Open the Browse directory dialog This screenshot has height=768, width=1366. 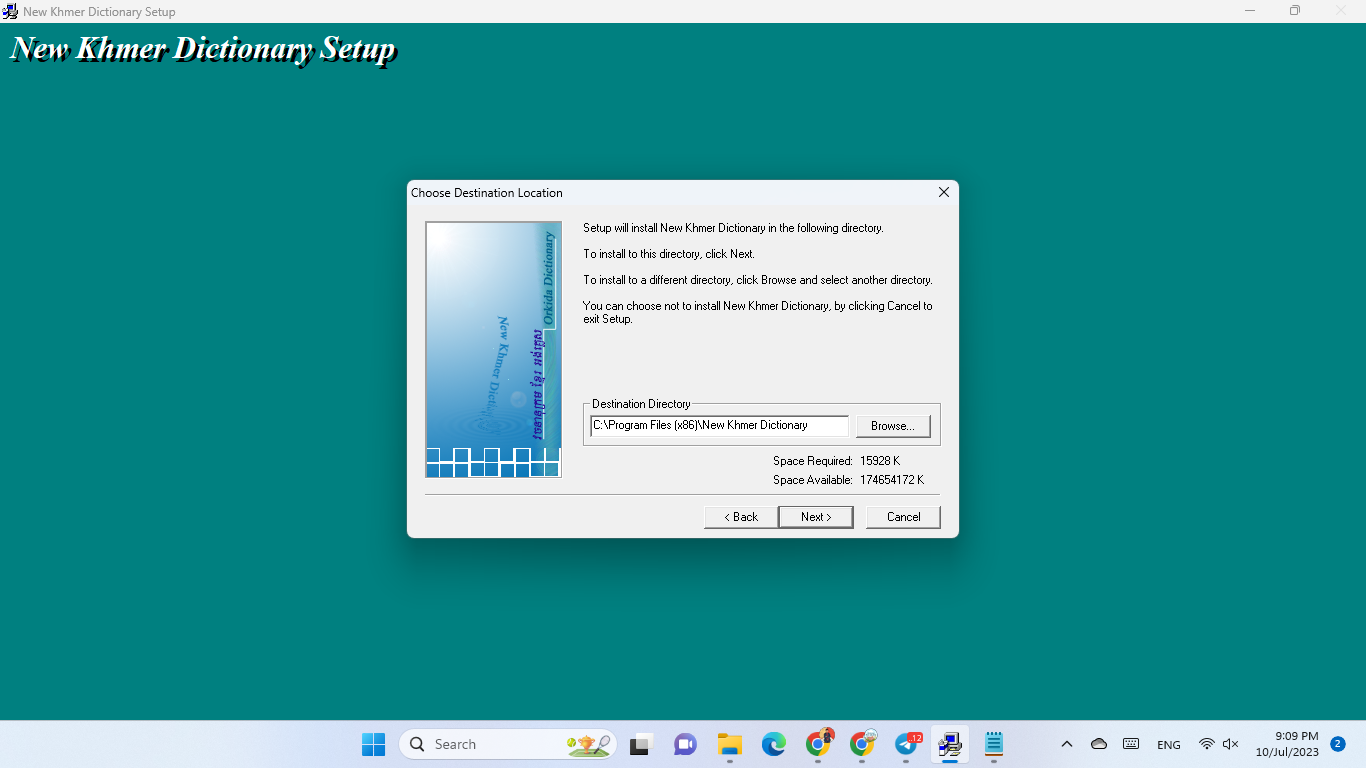893,426
